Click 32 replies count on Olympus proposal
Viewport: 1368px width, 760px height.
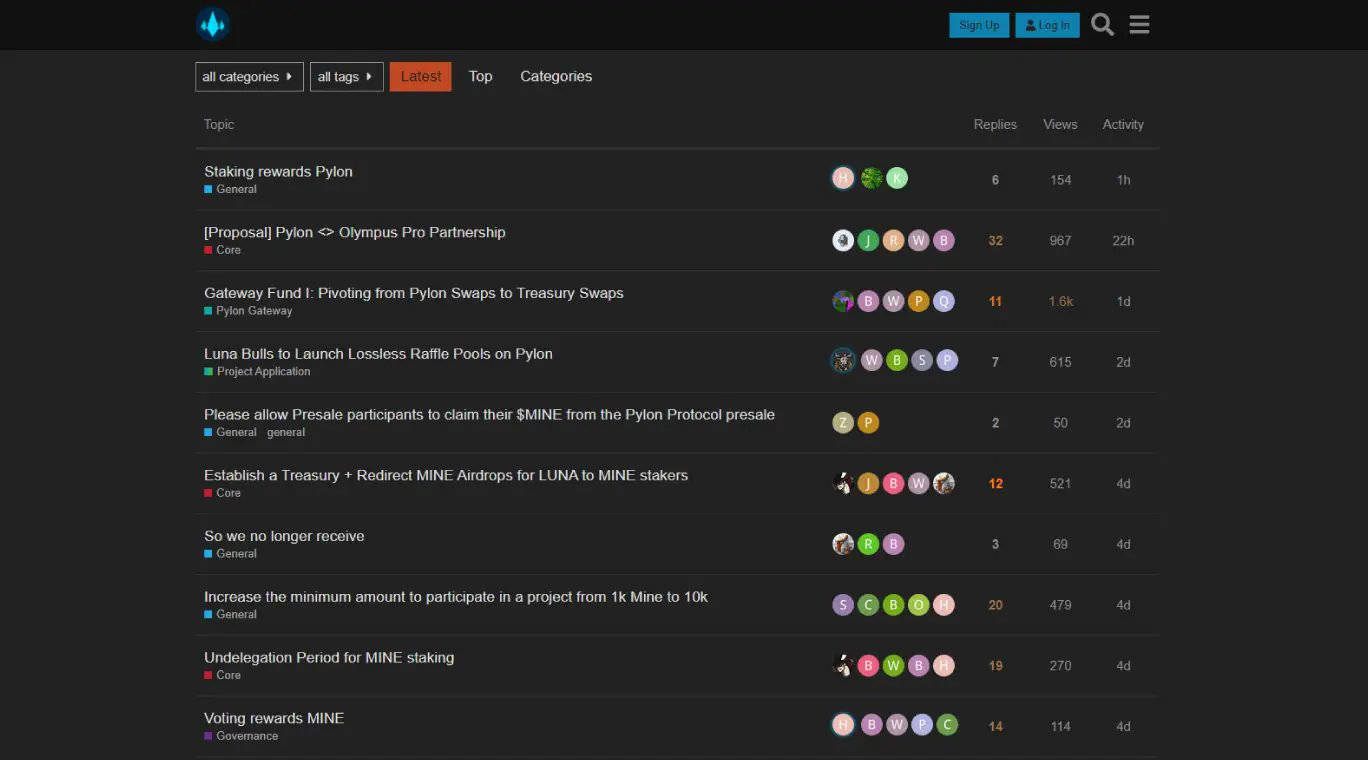pos(995,241)
